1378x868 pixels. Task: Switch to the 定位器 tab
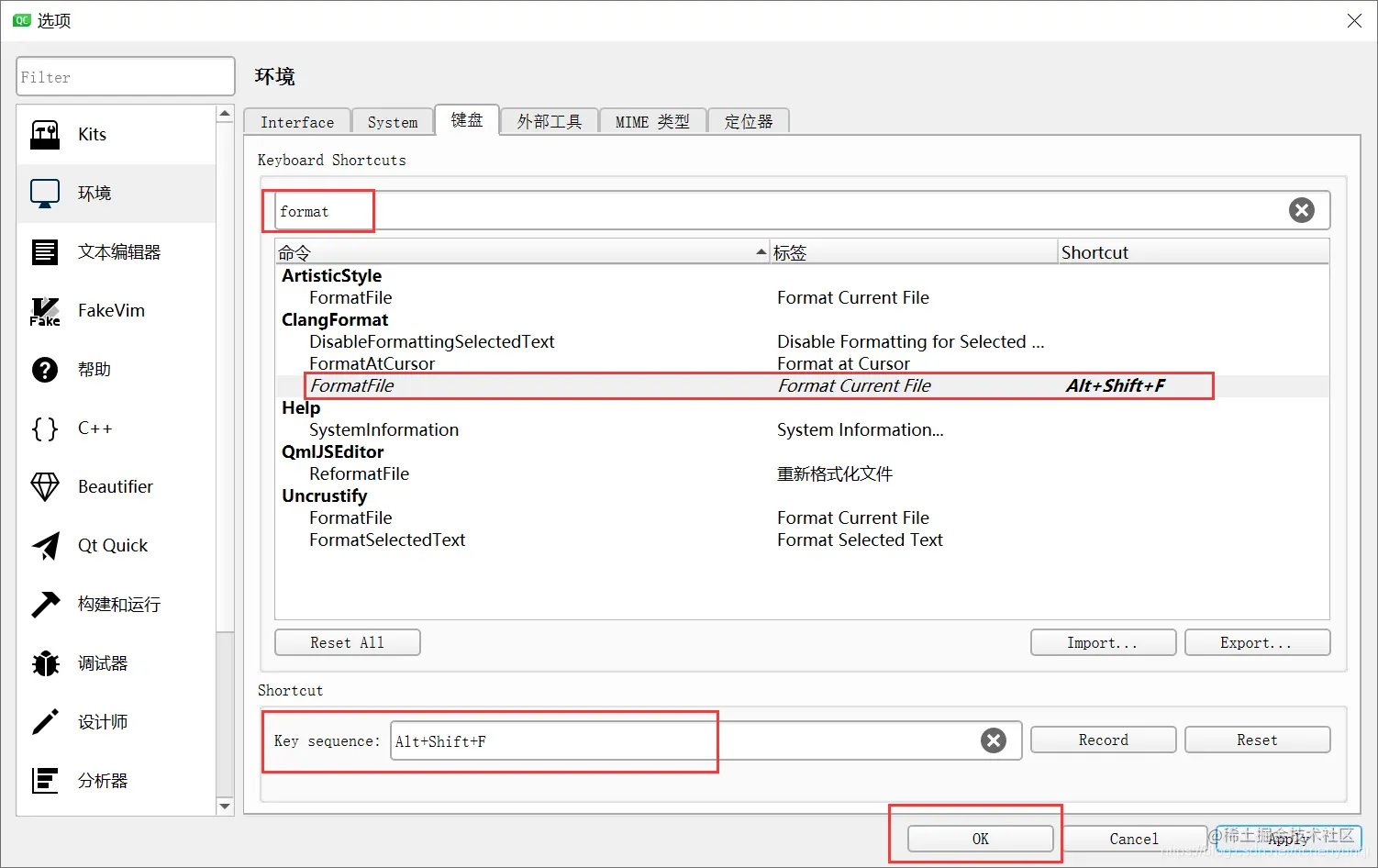749,122
